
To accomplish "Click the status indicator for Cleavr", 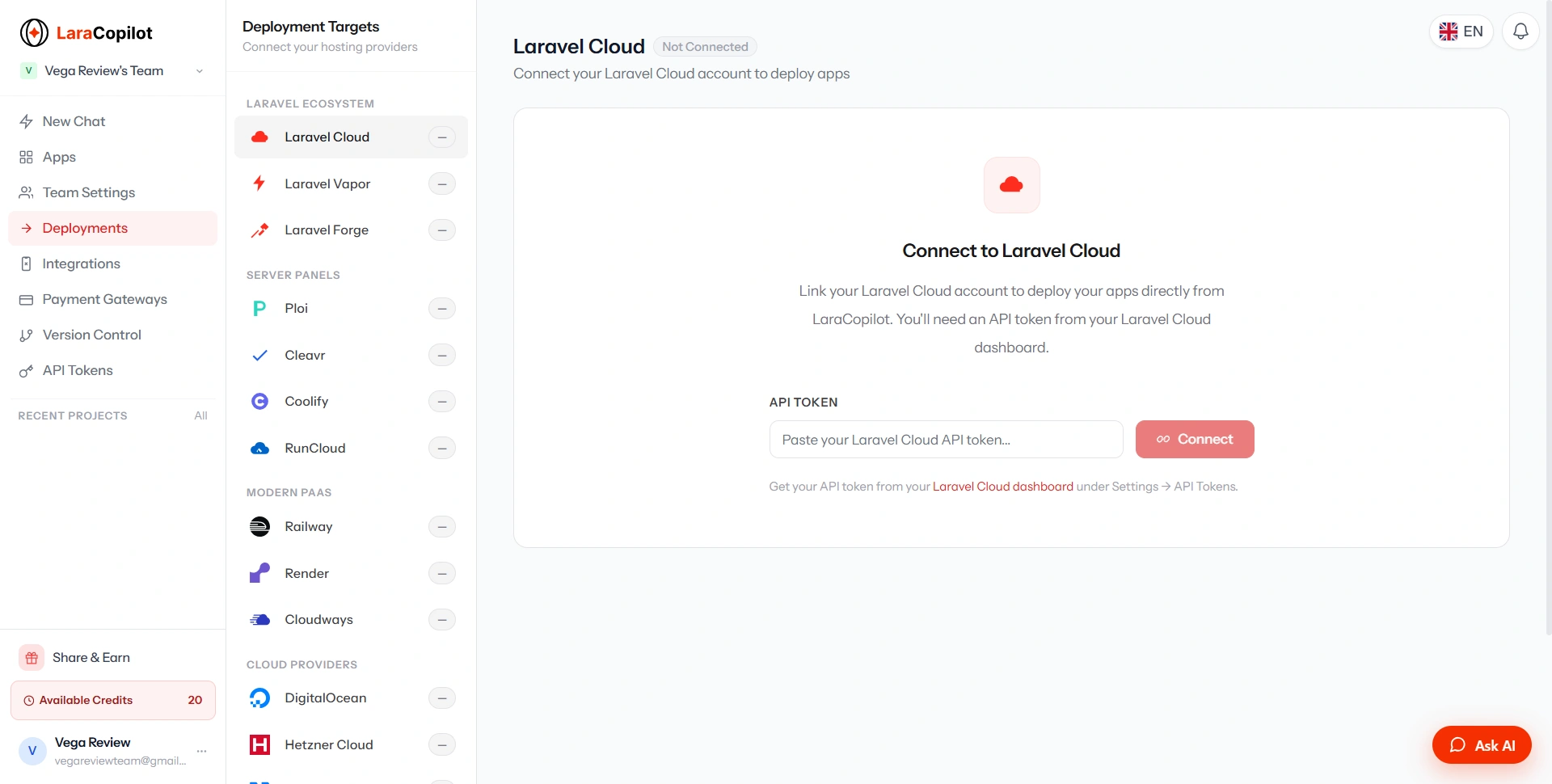I will point(442,356).
